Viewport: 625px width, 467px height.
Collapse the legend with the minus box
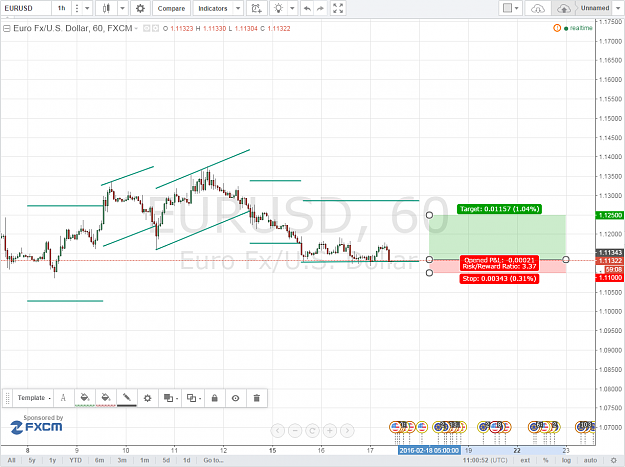tap(6, 28)
